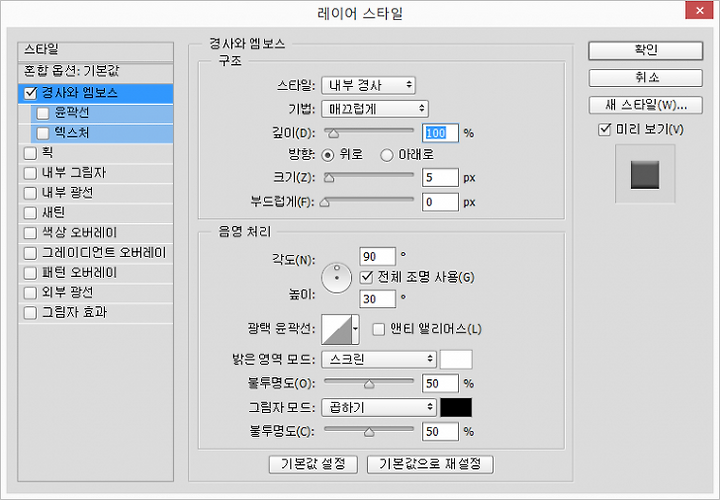The width and height of the screenshot is (720, 500).
Task: Click the shadow 불투명도(C) slider handle
Action: click(x=369, y=432)
